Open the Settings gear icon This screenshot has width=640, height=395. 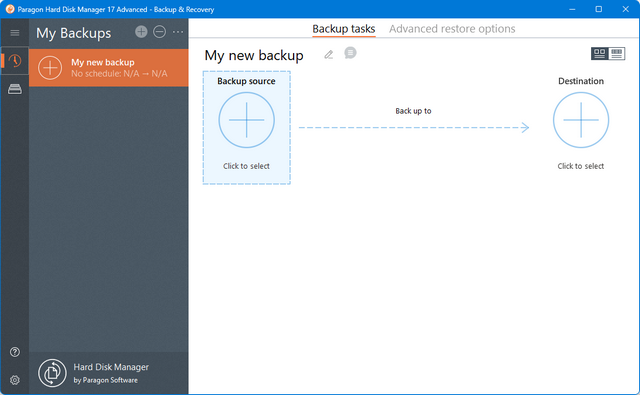click(15, 380)
